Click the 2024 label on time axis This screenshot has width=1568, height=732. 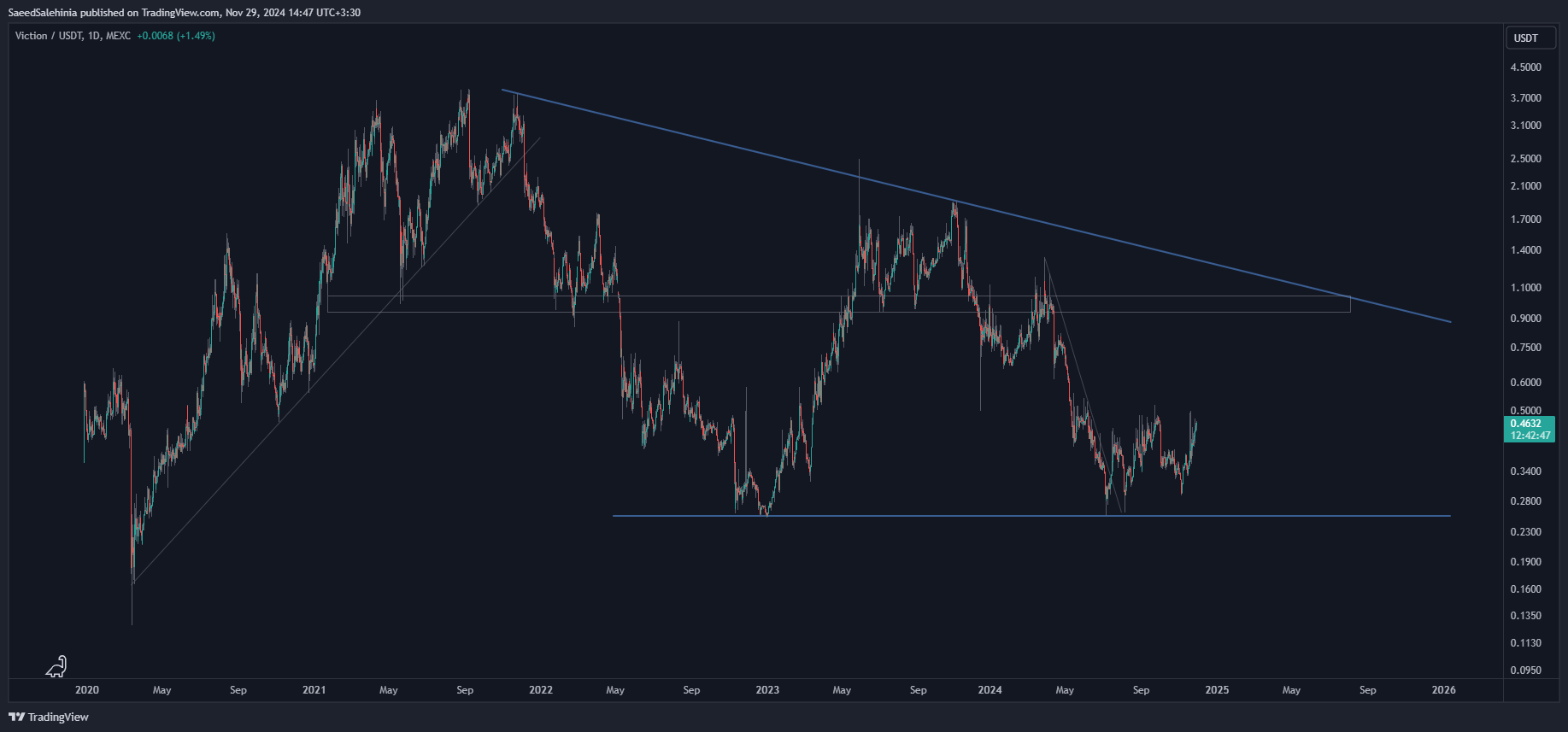[990, 690]
